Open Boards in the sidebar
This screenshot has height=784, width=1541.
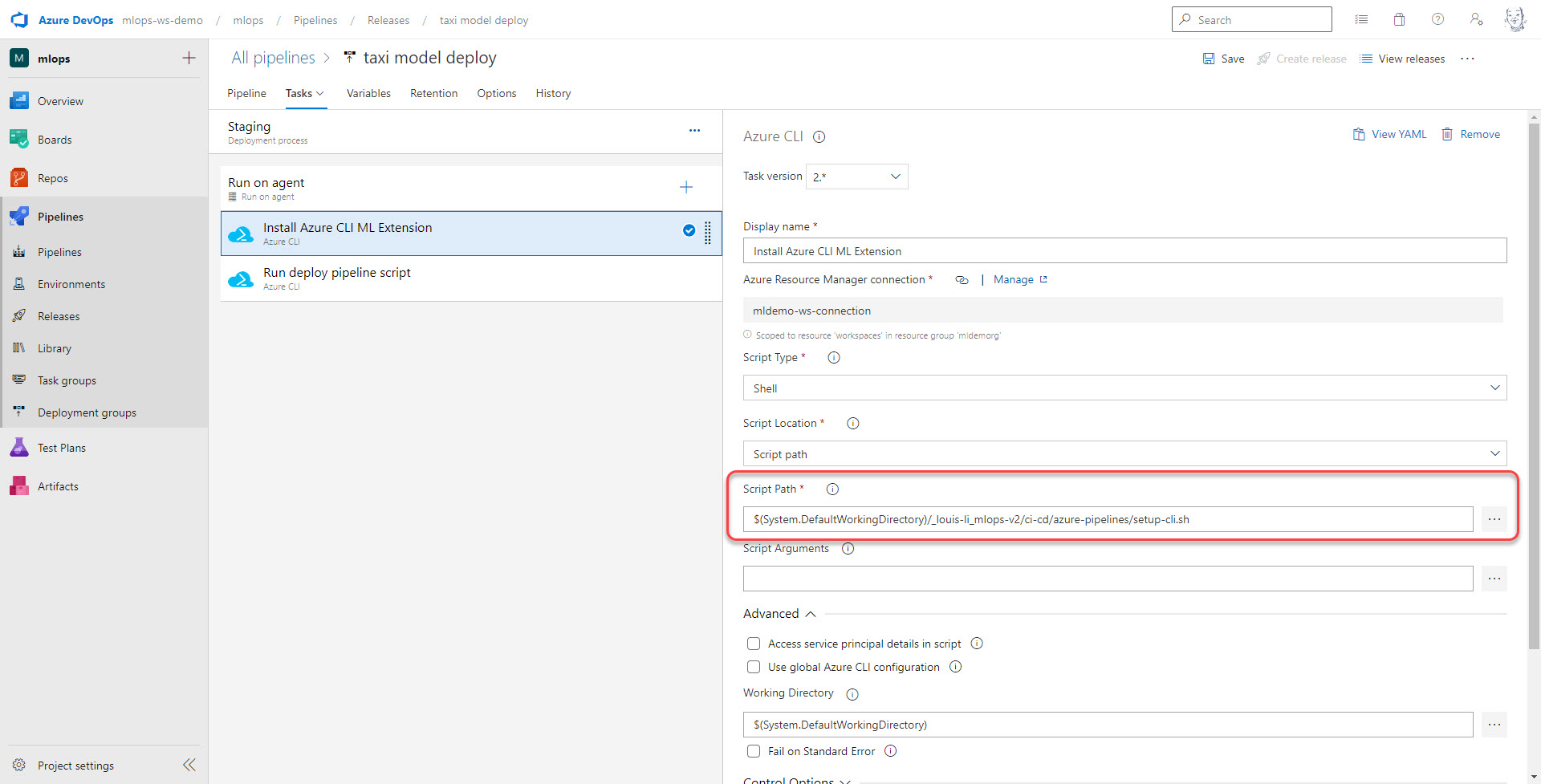pyautogui.click(x=104, y=140)
